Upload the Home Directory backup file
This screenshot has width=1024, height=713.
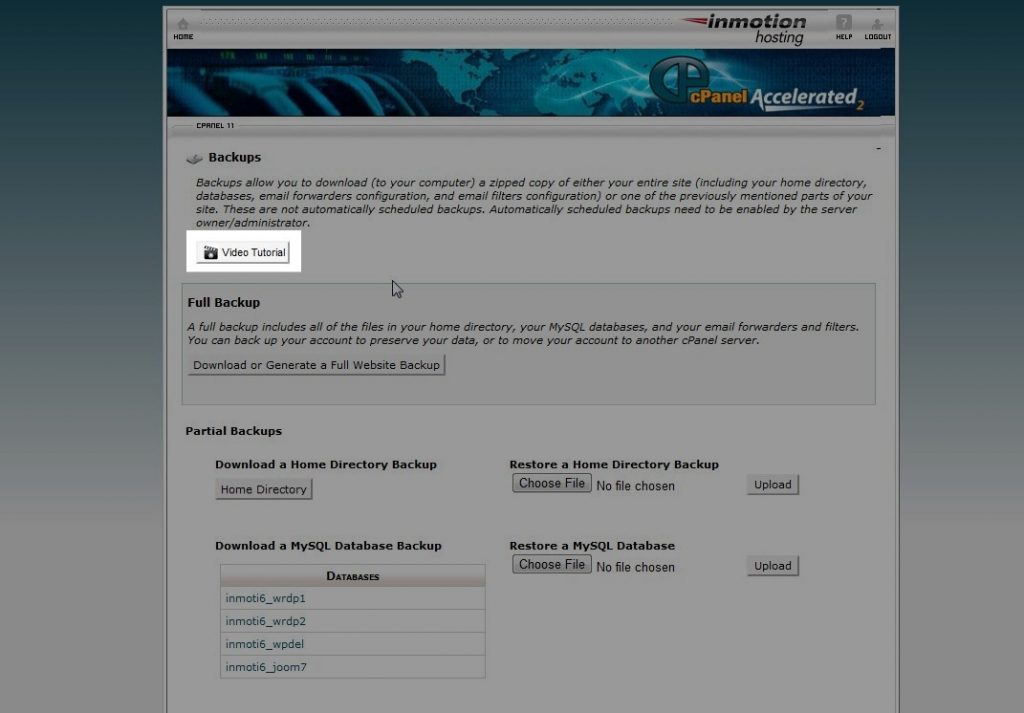[x=773, y=484]
